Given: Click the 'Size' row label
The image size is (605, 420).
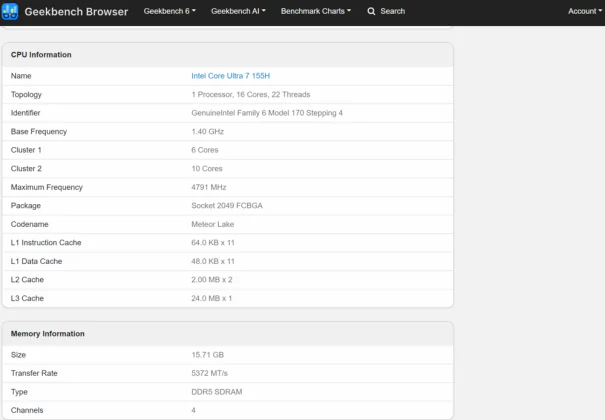Looking at the screenshot, I should [x=18, y=355].
